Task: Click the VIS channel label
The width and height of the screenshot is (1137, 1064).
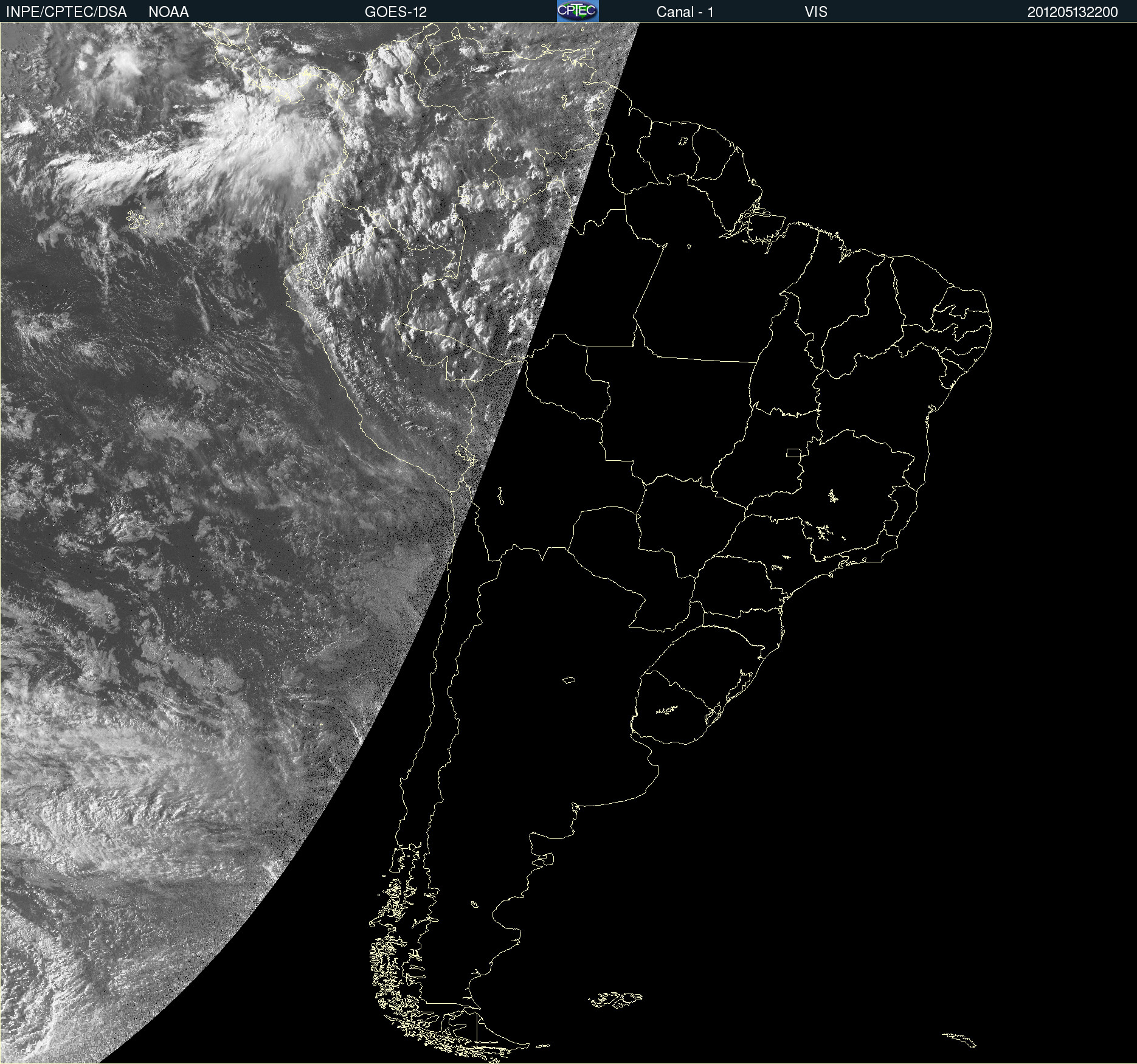Action: coord(816,12)
